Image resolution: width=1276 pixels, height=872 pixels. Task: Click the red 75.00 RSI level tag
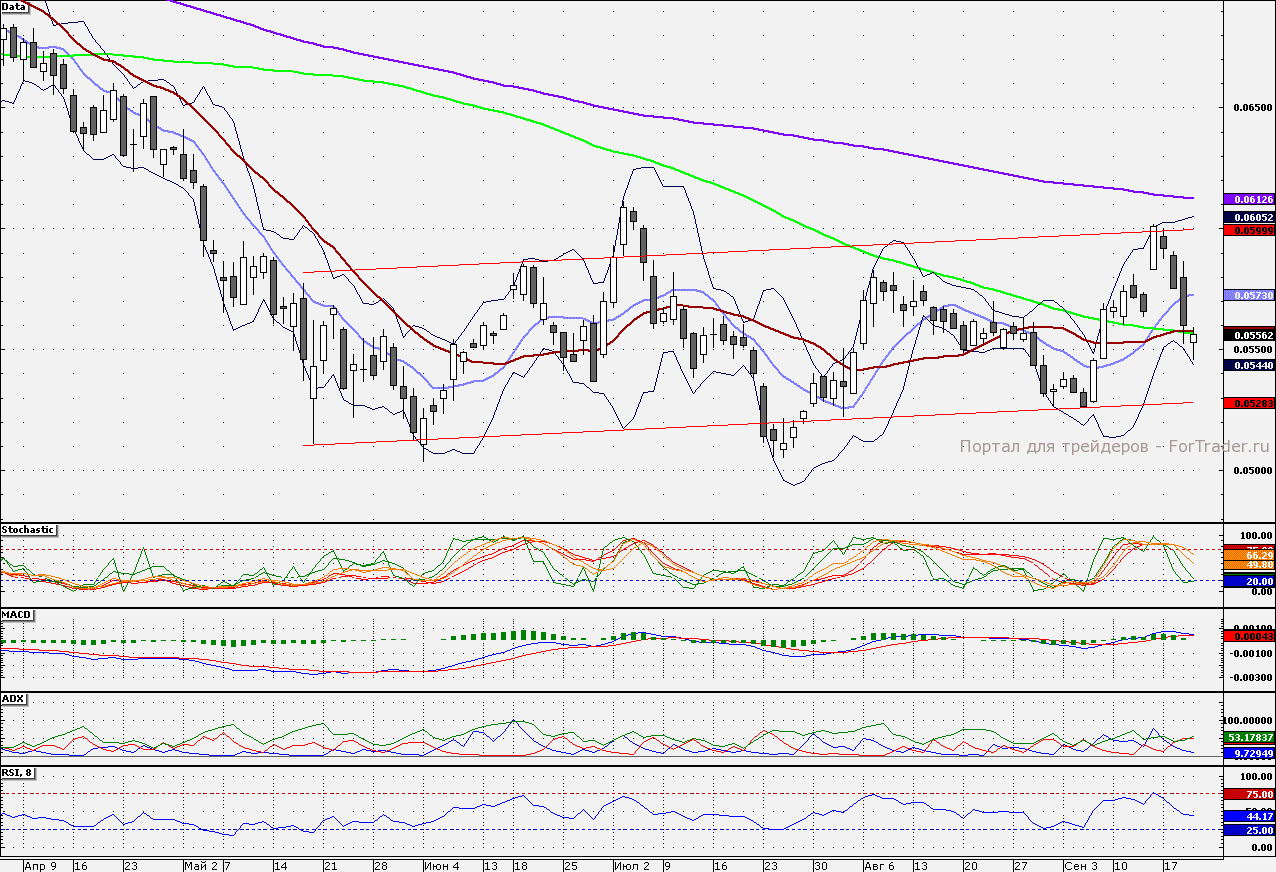(1249, 794)
